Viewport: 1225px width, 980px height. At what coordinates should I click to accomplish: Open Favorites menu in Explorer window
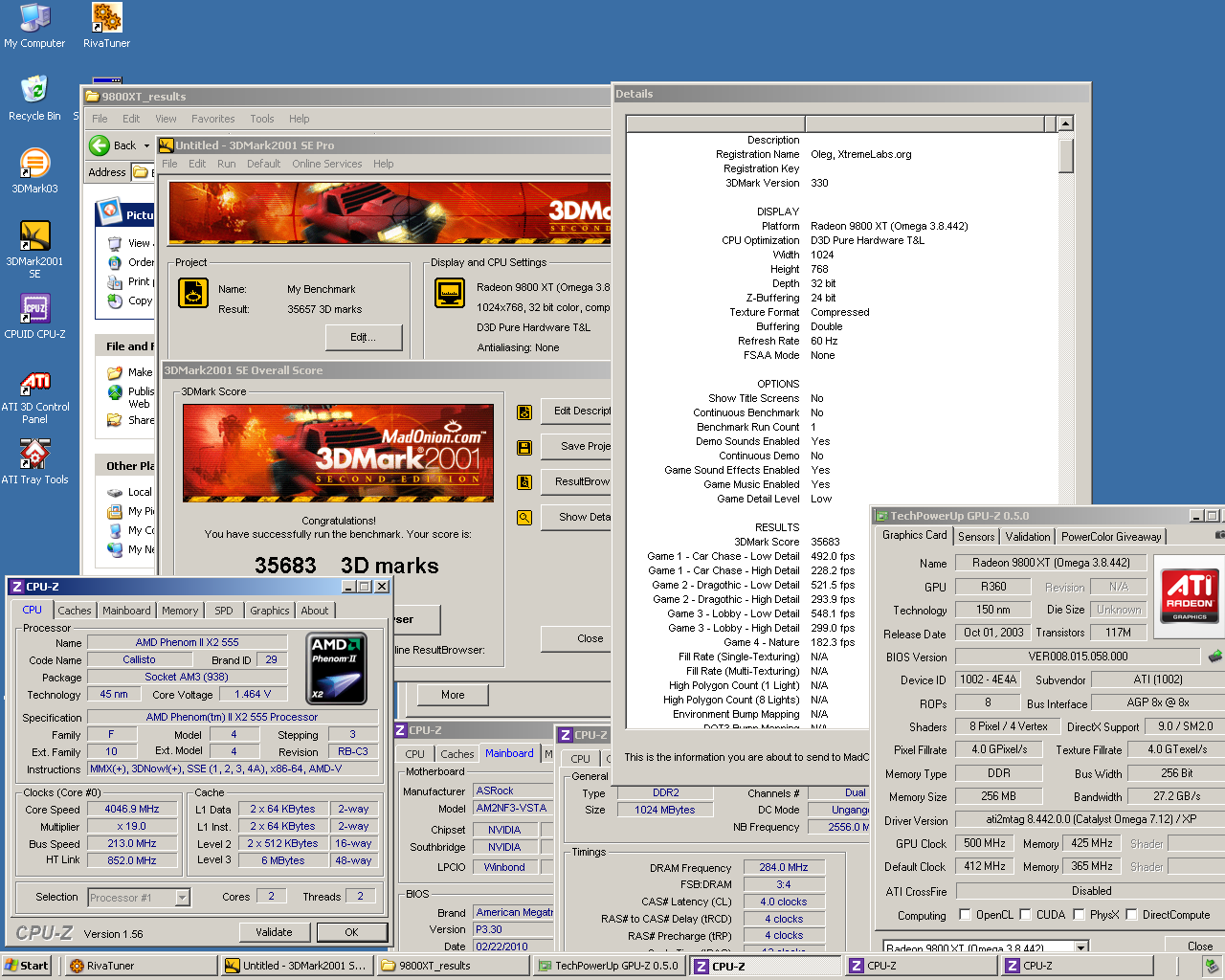pos(212,119)
